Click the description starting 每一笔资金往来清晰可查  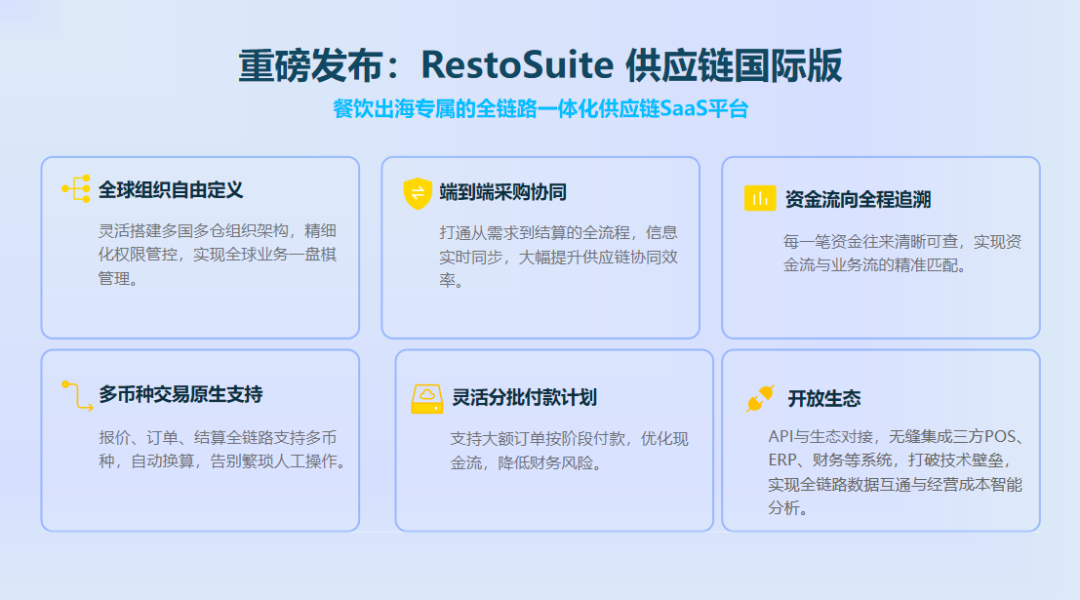point(902,253)
